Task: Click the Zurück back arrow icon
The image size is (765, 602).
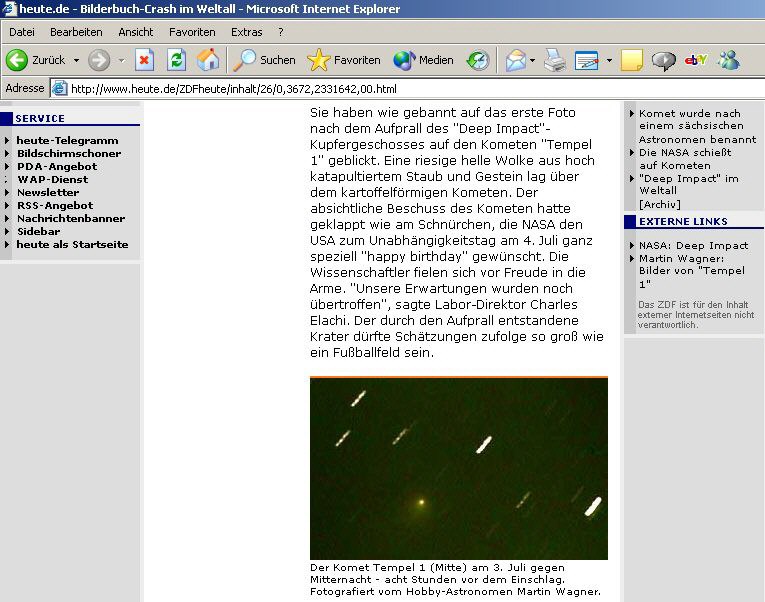Action: (x=17, y=60)
